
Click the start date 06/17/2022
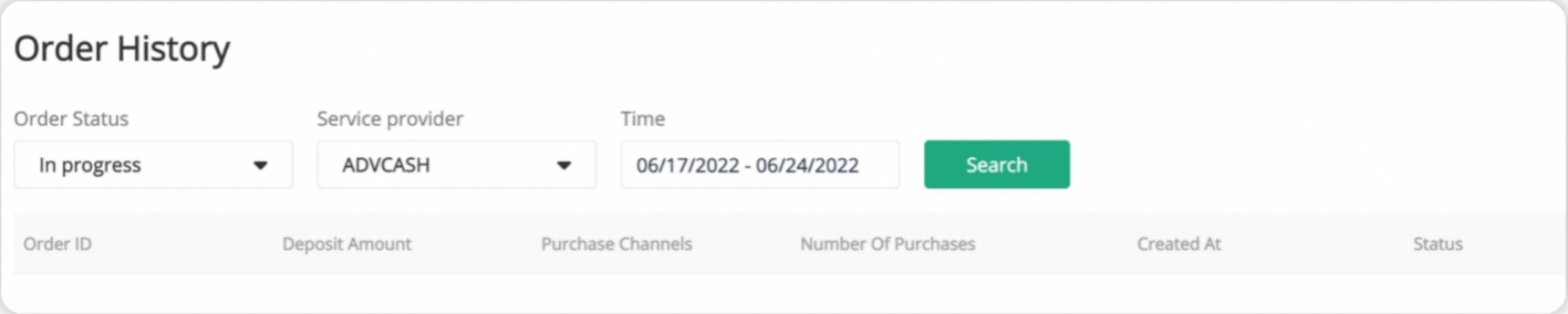(x=687, y=165)
